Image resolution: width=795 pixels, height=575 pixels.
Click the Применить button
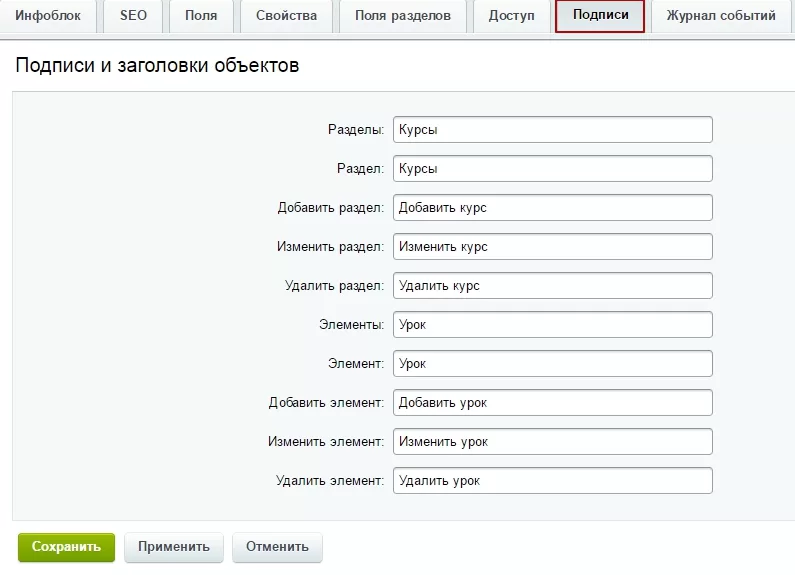(x=174, y=547)
